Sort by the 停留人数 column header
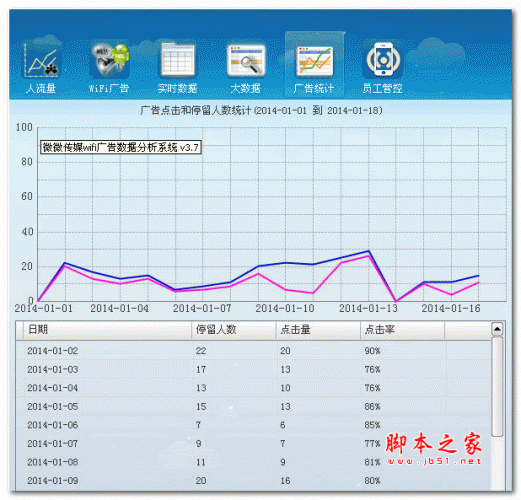This screenshot has width=521, height=500. pos(234,330)
